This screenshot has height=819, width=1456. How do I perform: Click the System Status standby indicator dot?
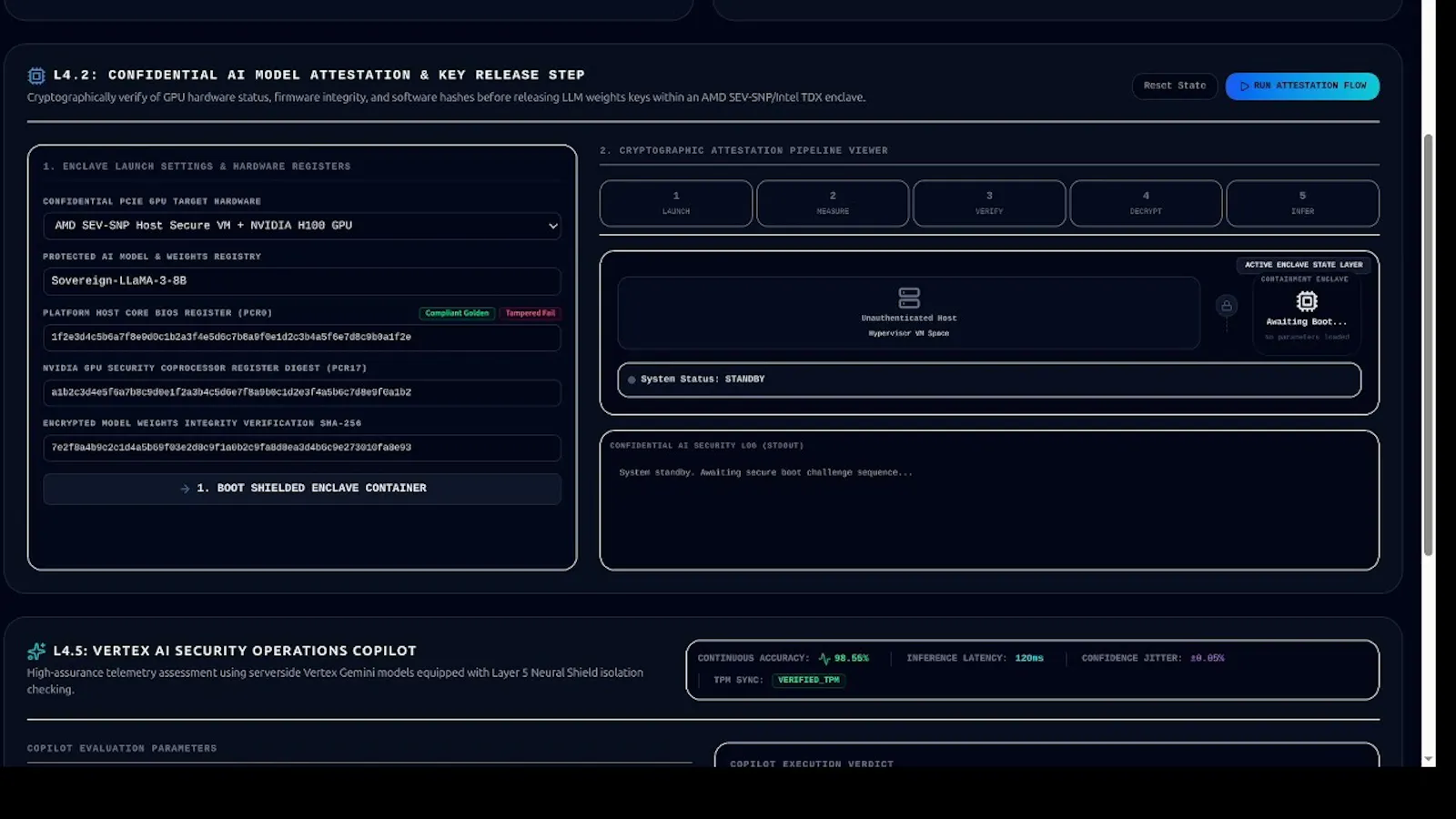tap(632, 379)
